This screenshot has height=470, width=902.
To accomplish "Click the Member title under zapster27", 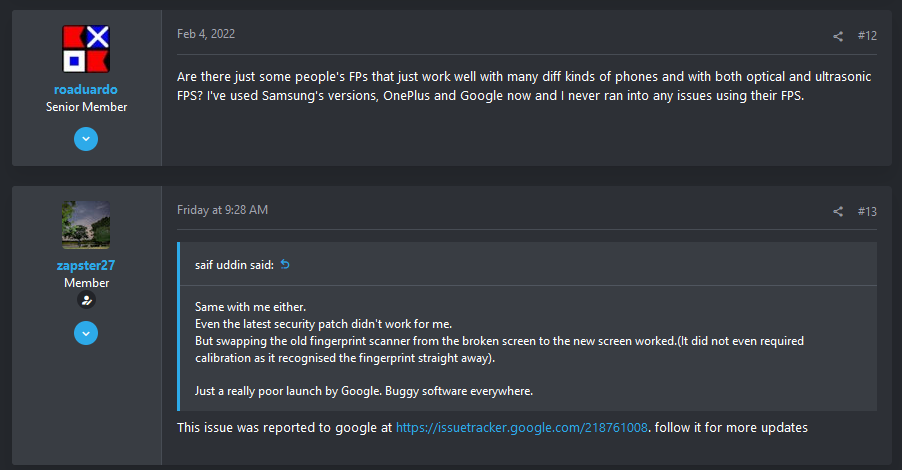I will coord(86,282).
